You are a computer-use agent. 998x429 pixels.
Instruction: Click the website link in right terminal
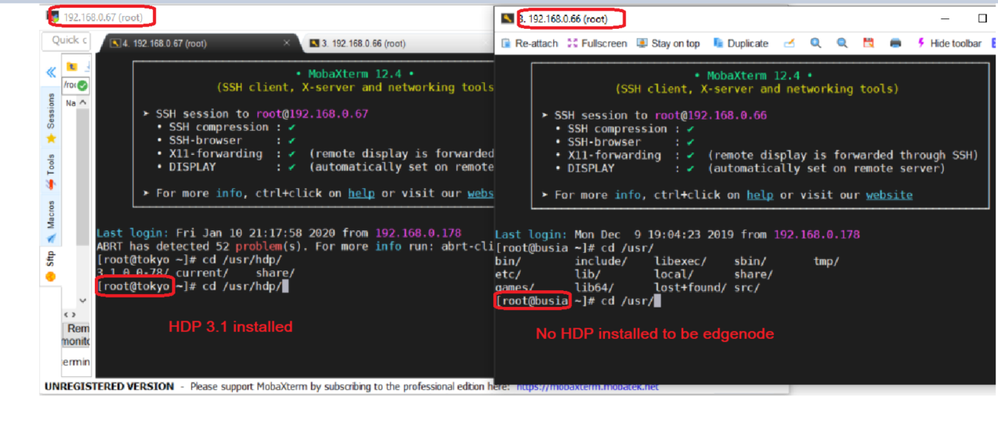pos(889,195)
